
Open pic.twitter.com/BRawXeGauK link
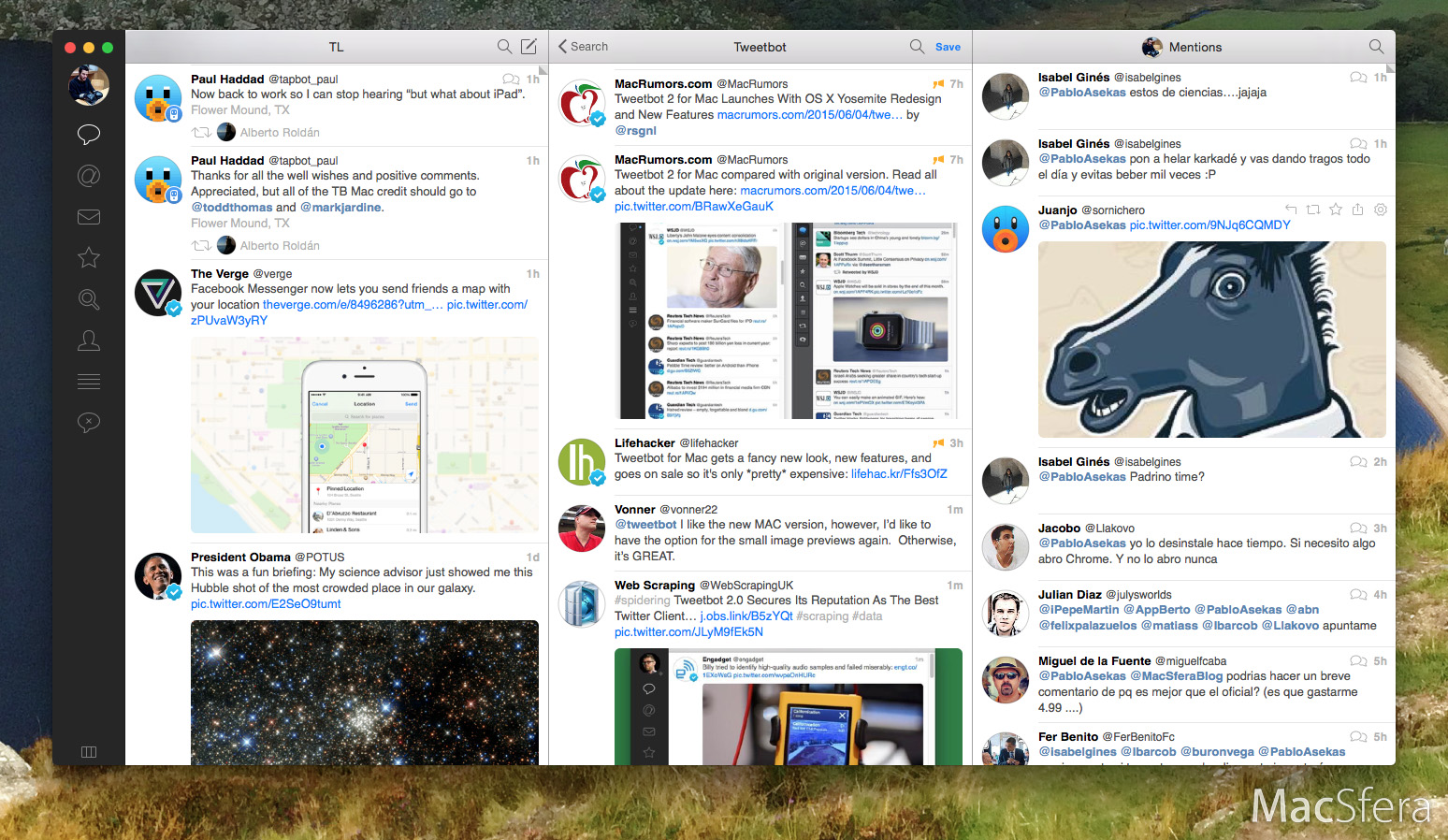point(694,207)
